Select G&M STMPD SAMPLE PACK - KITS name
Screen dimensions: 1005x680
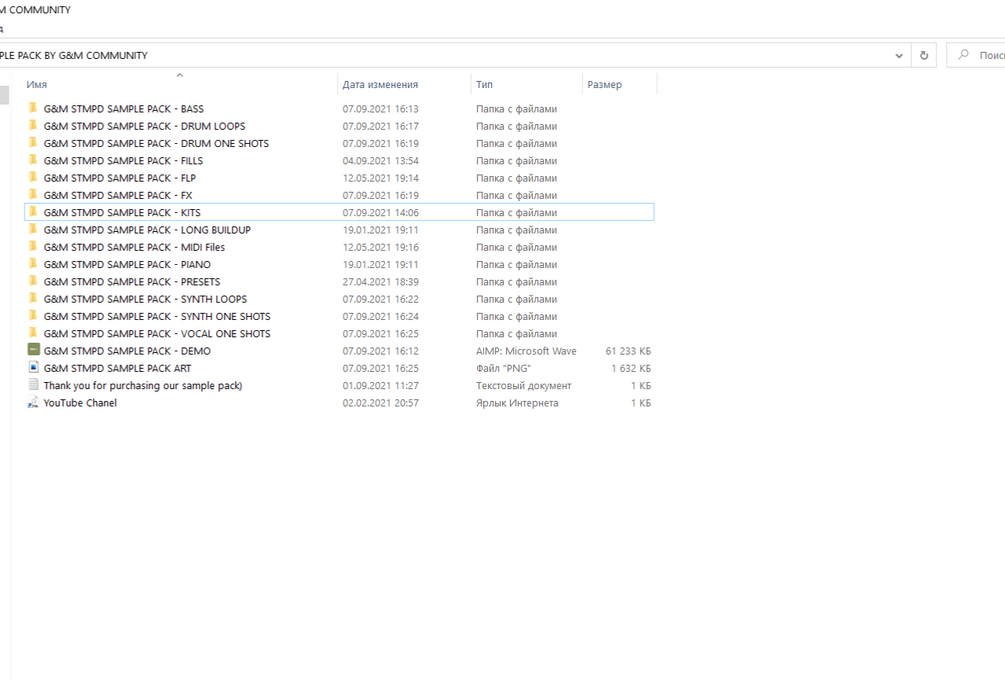point(122,213)
